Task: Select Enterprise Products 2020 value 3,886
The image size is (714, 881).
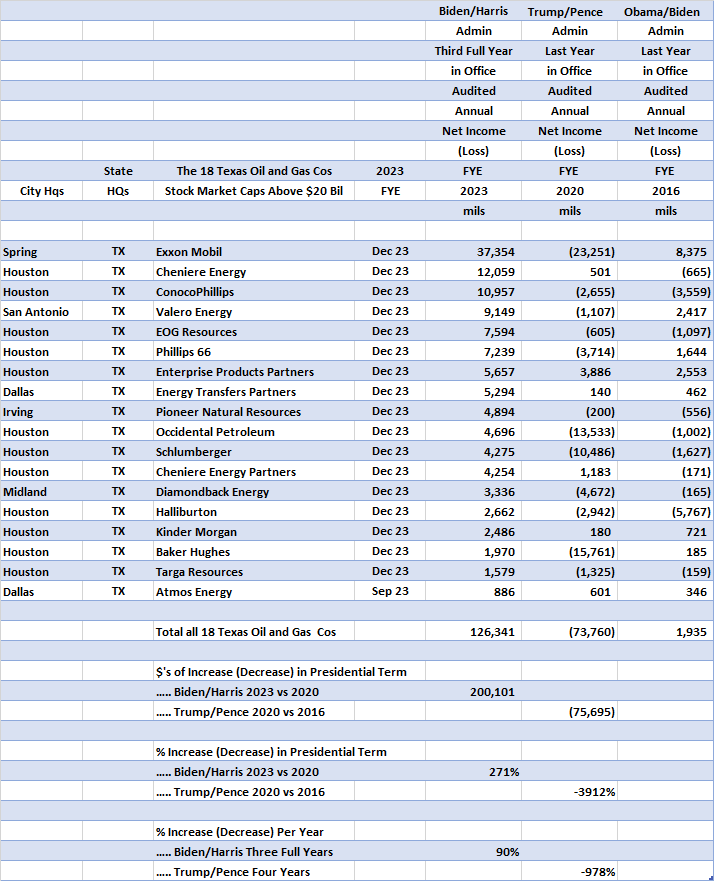Action: (569, 371)
